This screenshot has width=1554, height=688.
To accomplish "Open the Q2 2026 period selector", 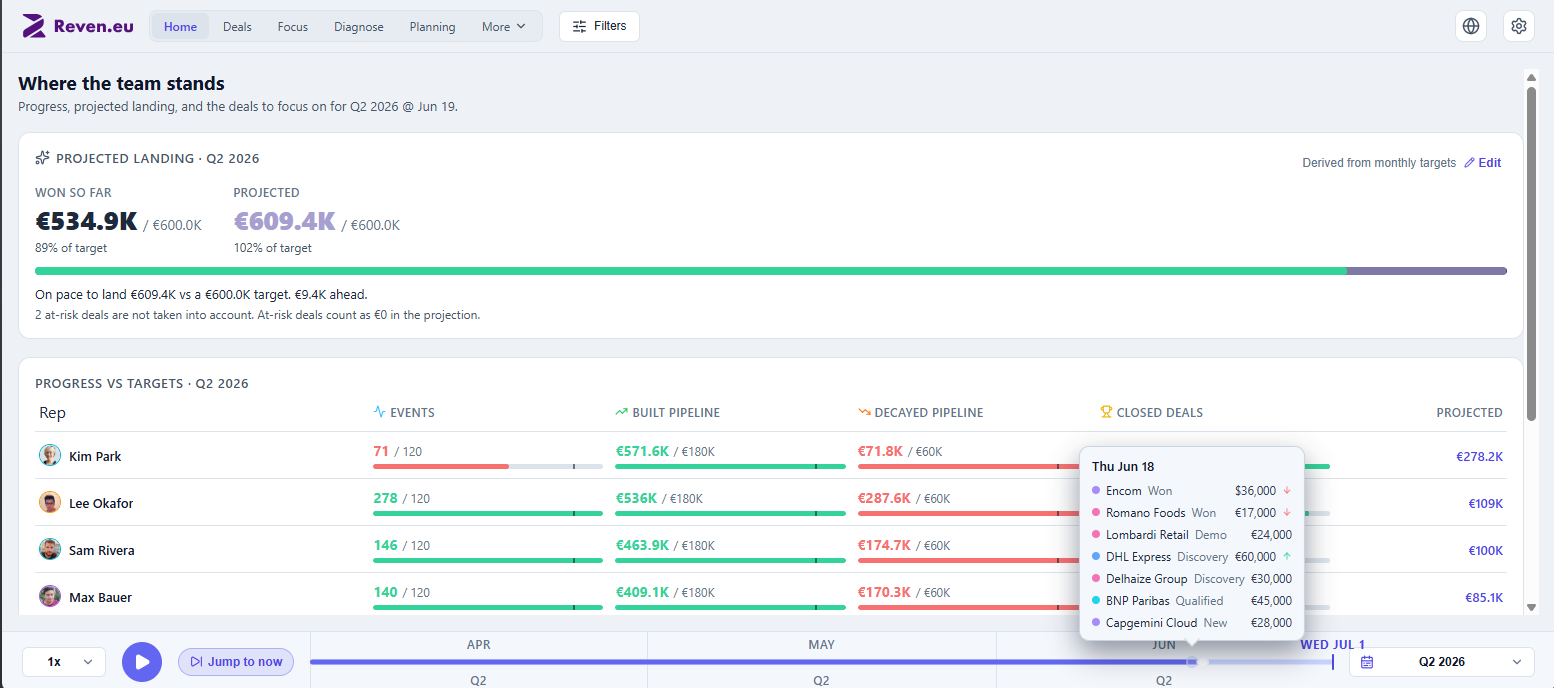I will [1441, 661].
